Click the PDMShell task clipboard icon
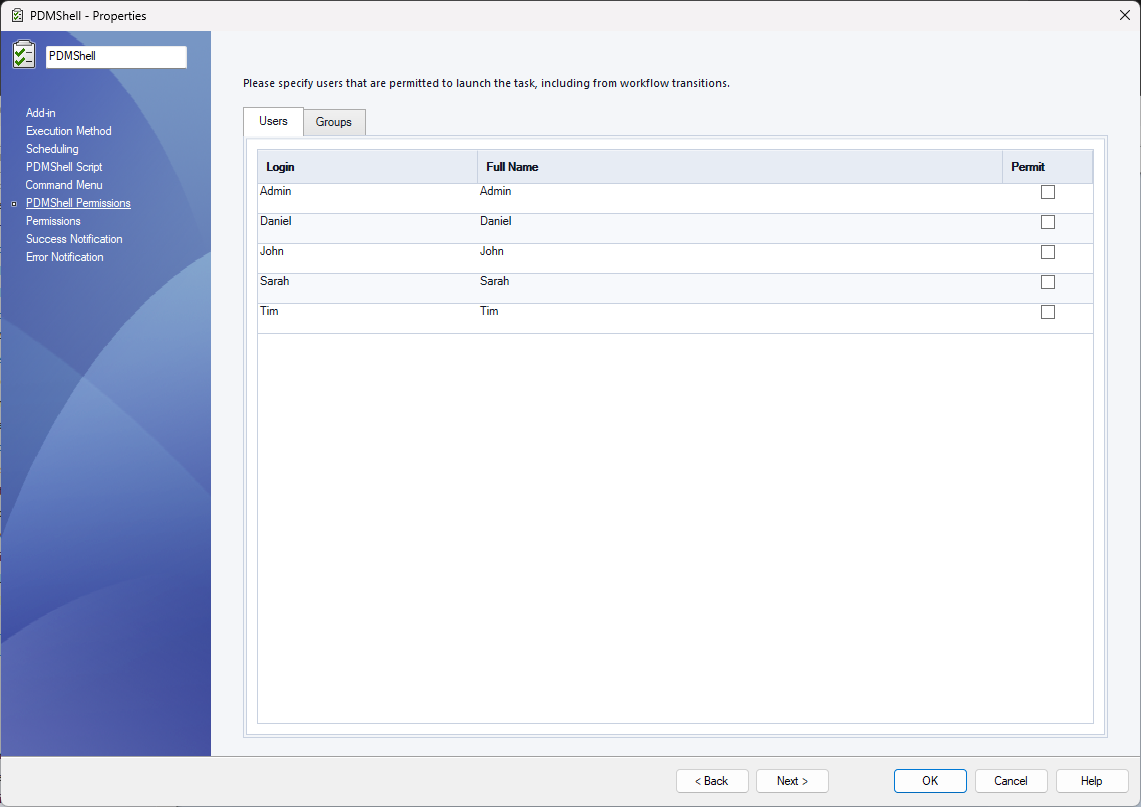The width and height of the screenshot is (1141, 807). [23, 55]
